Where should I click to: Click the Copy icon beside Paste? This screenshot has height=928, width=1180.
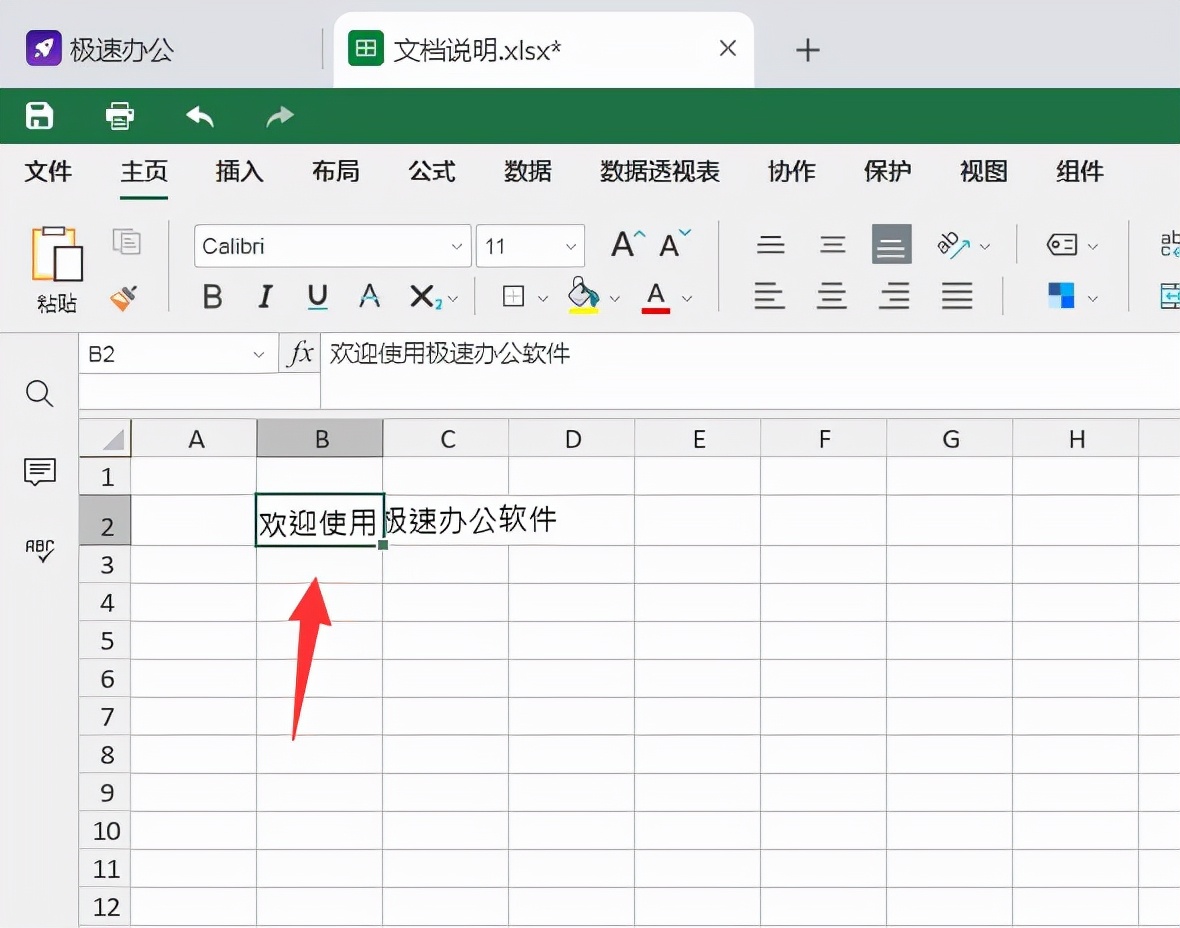coord(126,242)
